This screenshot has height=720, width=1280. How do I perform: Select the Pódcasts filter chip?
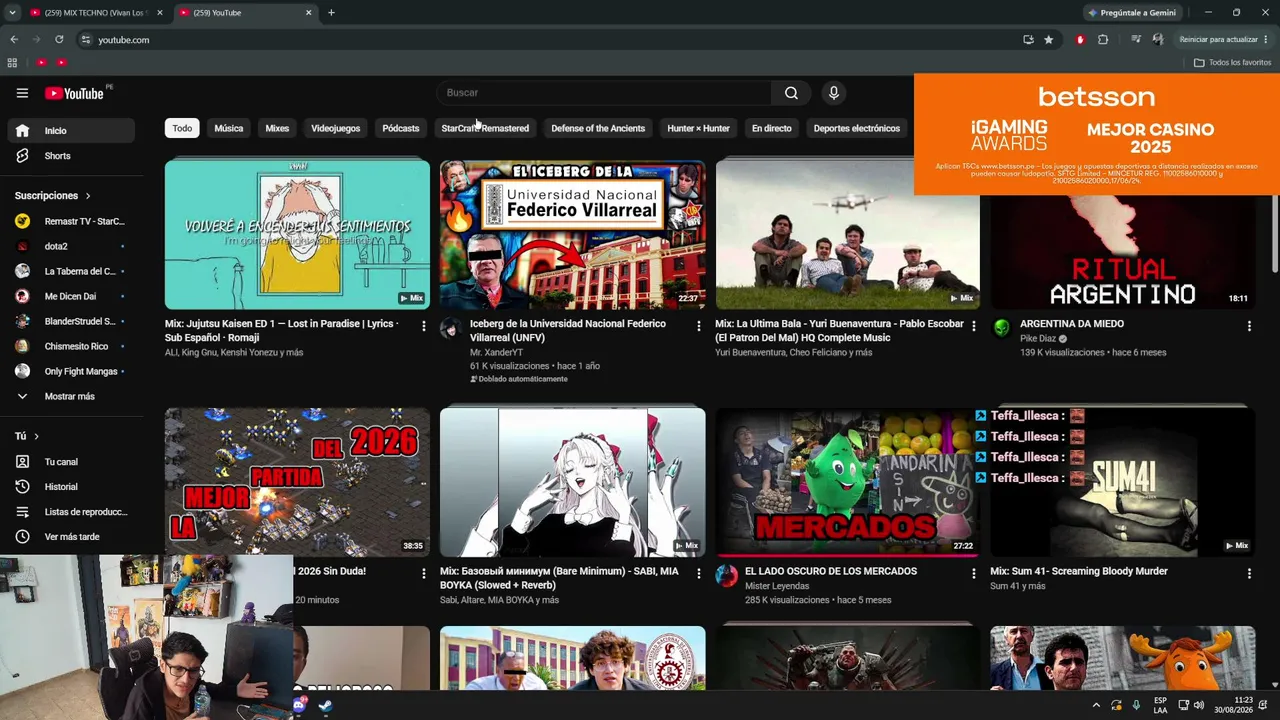[x=401, y=128]
